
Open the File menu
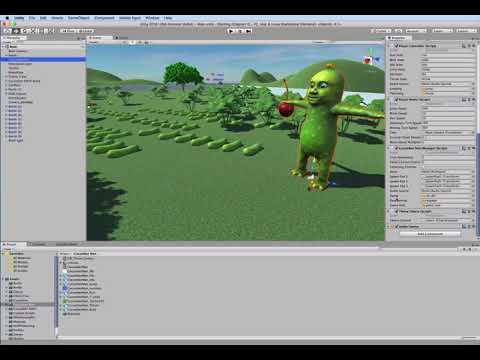[32, 18]
